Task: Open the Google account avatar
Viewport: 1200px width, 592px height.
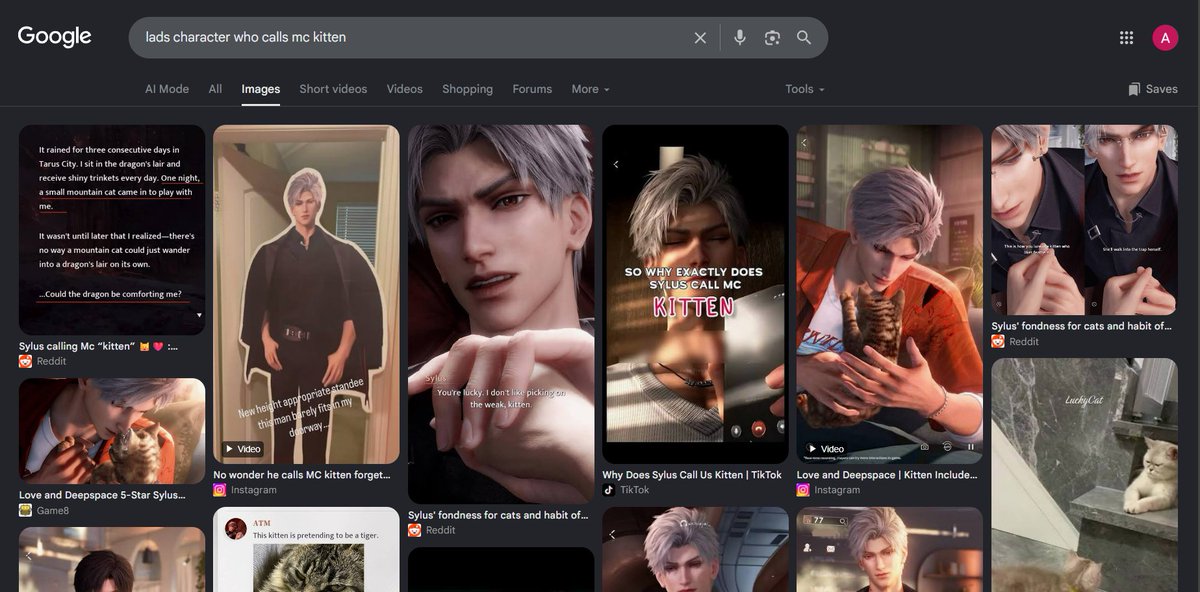Action: click(1165, 37)
